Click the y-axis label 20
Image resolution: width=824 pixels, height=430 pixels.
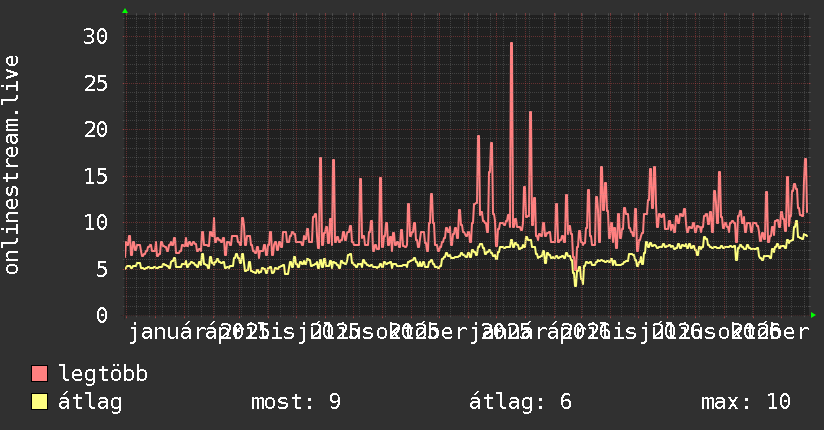click(x=96, y=129)
